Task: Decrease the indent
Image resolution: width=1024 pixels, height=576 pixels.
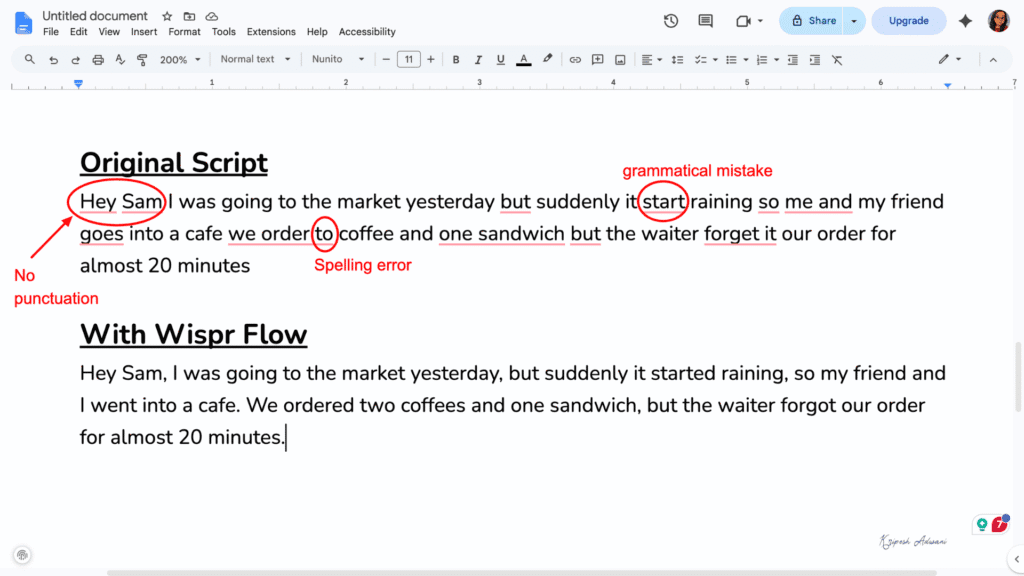Action: tap(792, 60)
